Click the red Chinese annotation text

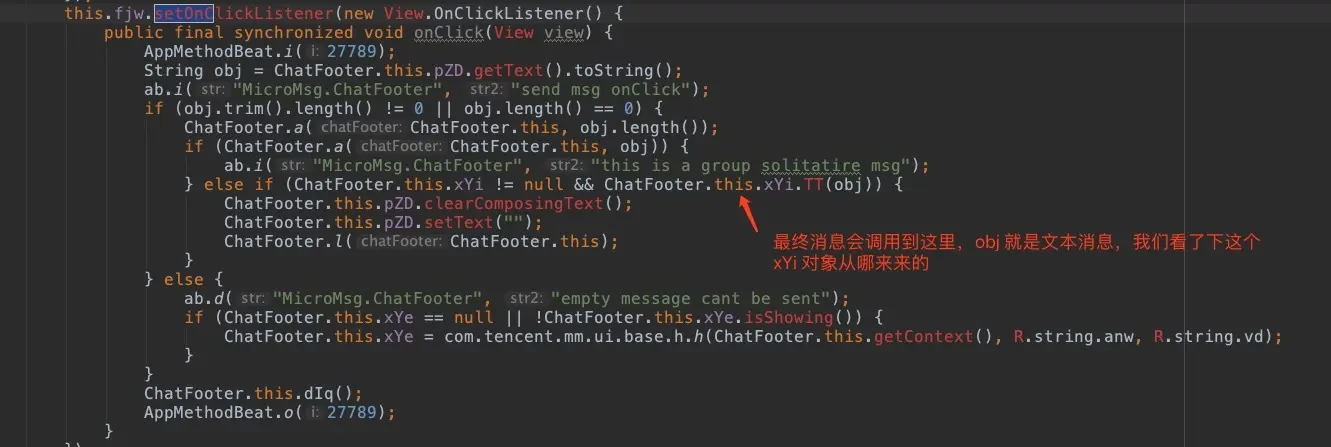pos(1017,252)
